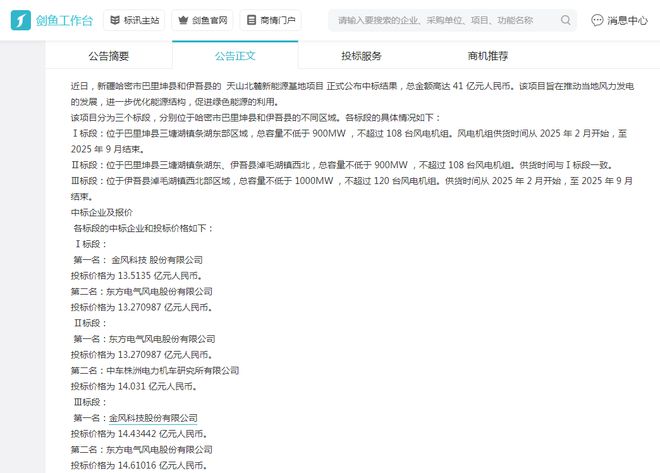Screen dimensions: 660x473
Task: Click the magnifier search icon
Action: [566, 20]
